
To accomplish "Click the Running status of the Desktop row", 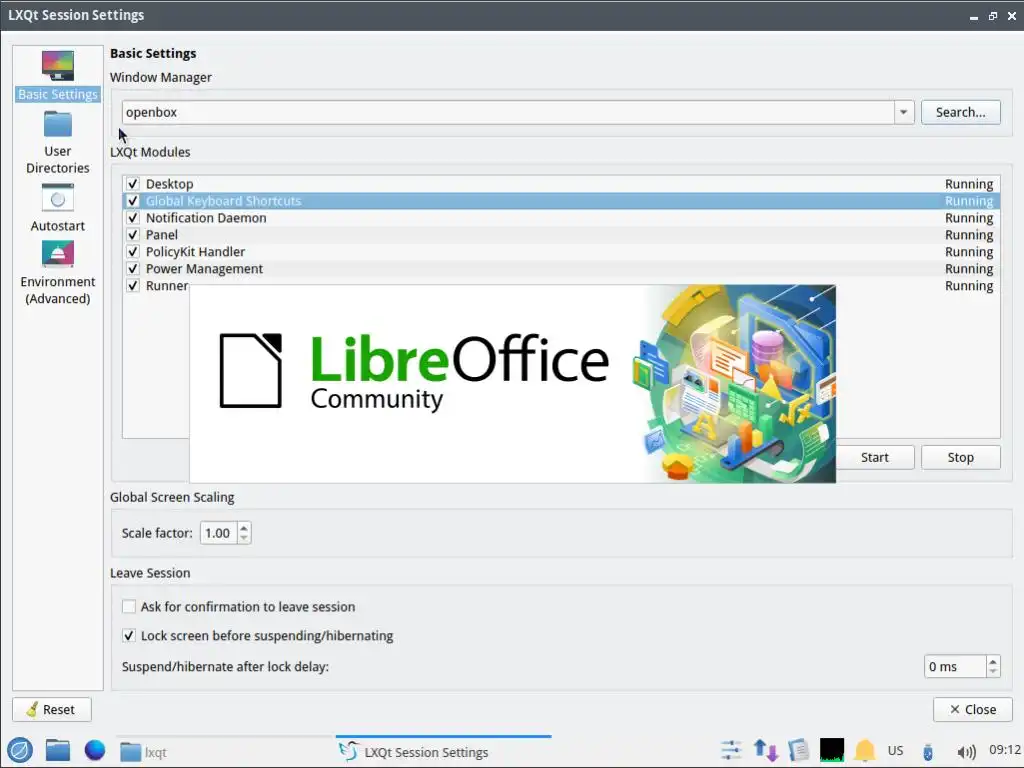I will point(968,184).
